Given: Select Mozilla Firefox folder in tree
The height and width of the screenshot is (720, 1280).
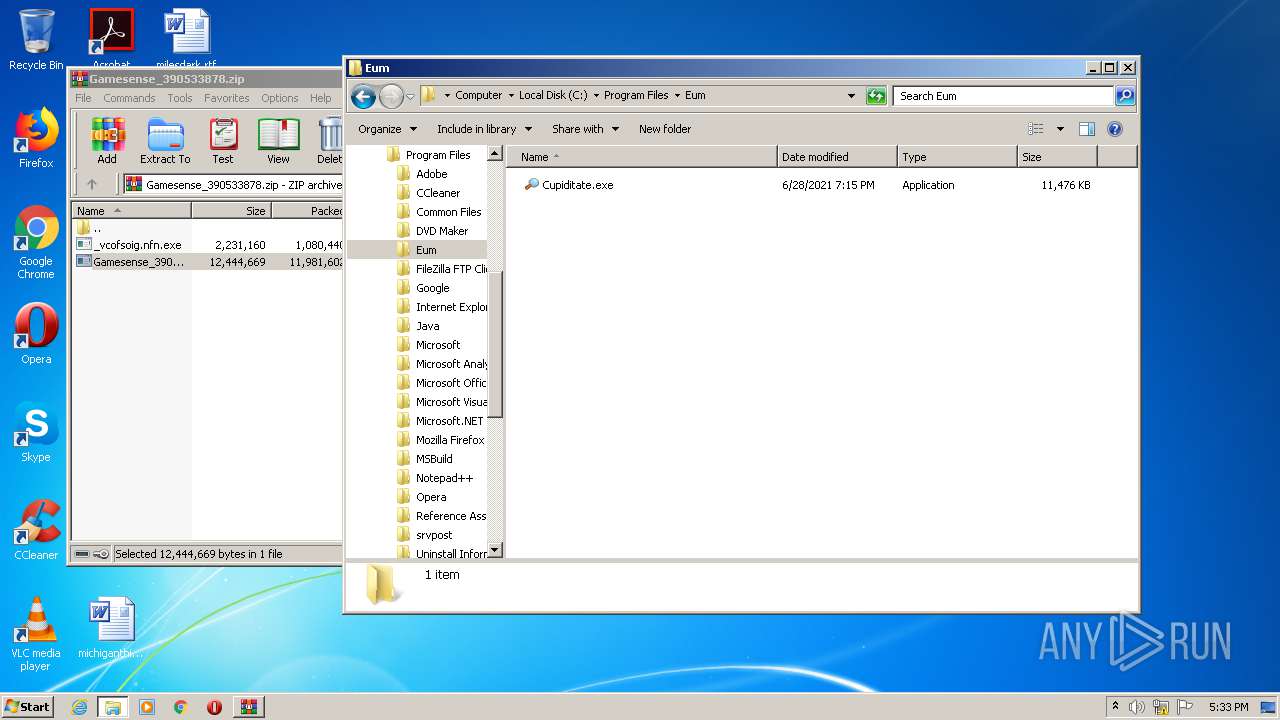Looking at the screenshot, I should pos(450,440).
